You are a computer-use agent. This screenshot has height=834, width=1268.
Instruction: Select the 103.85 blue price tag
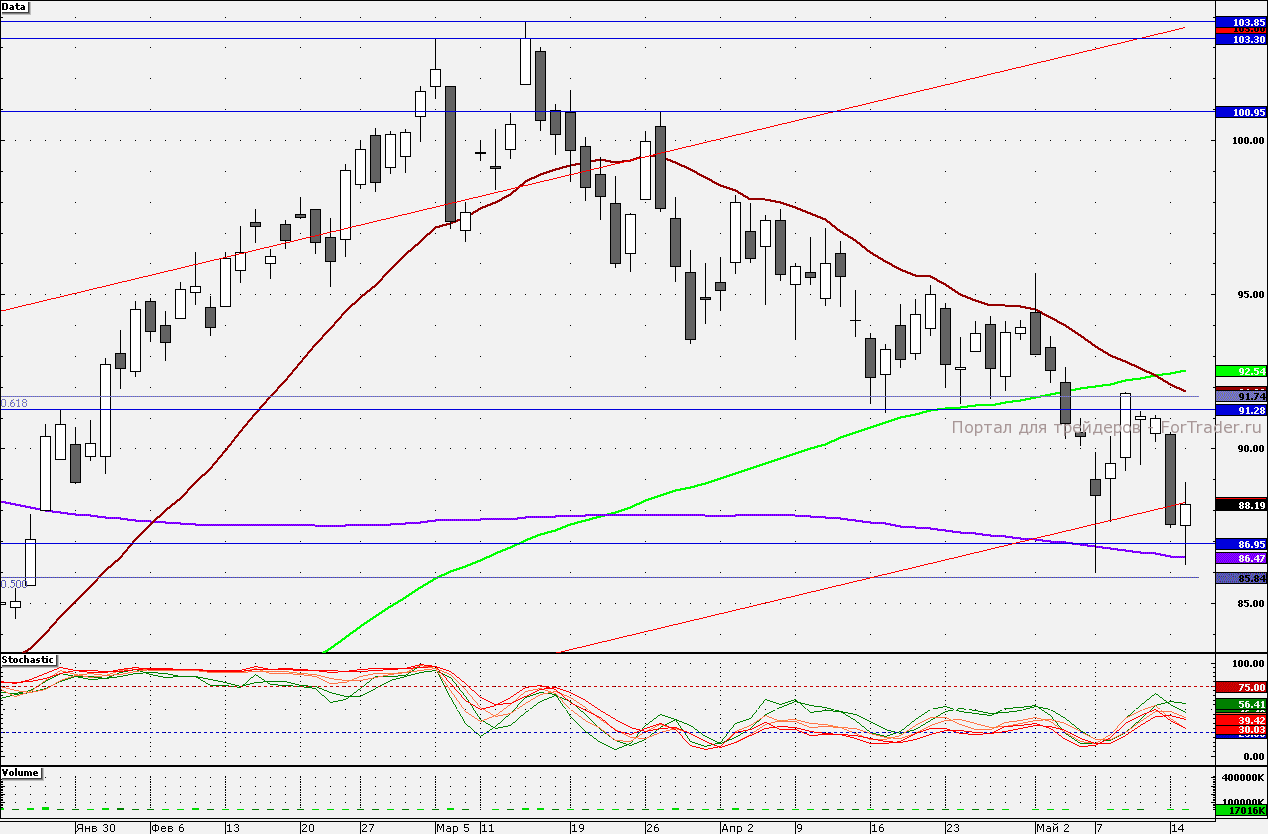pyautogui.click(x=1240, y=22)
